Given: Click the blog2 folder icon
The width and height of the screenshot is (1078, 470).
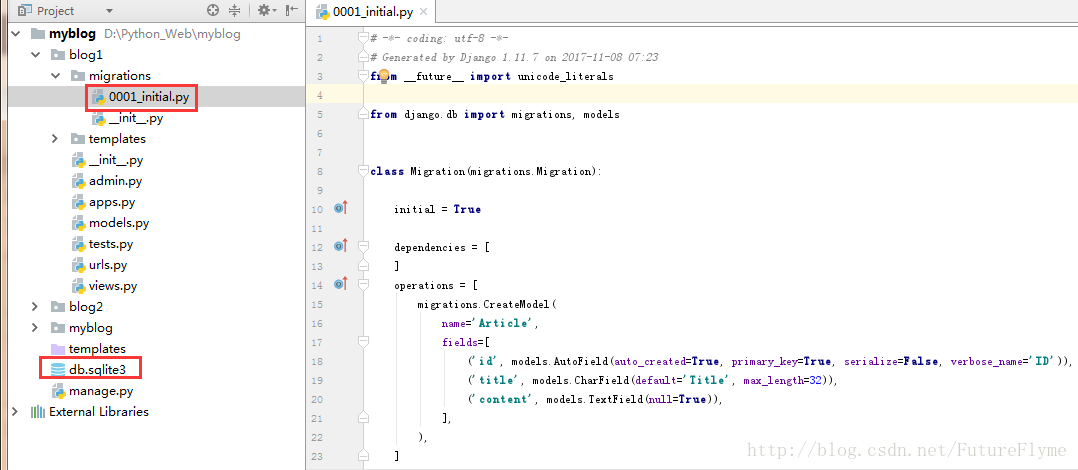Looking at the screenshot, I should point(58,307).
